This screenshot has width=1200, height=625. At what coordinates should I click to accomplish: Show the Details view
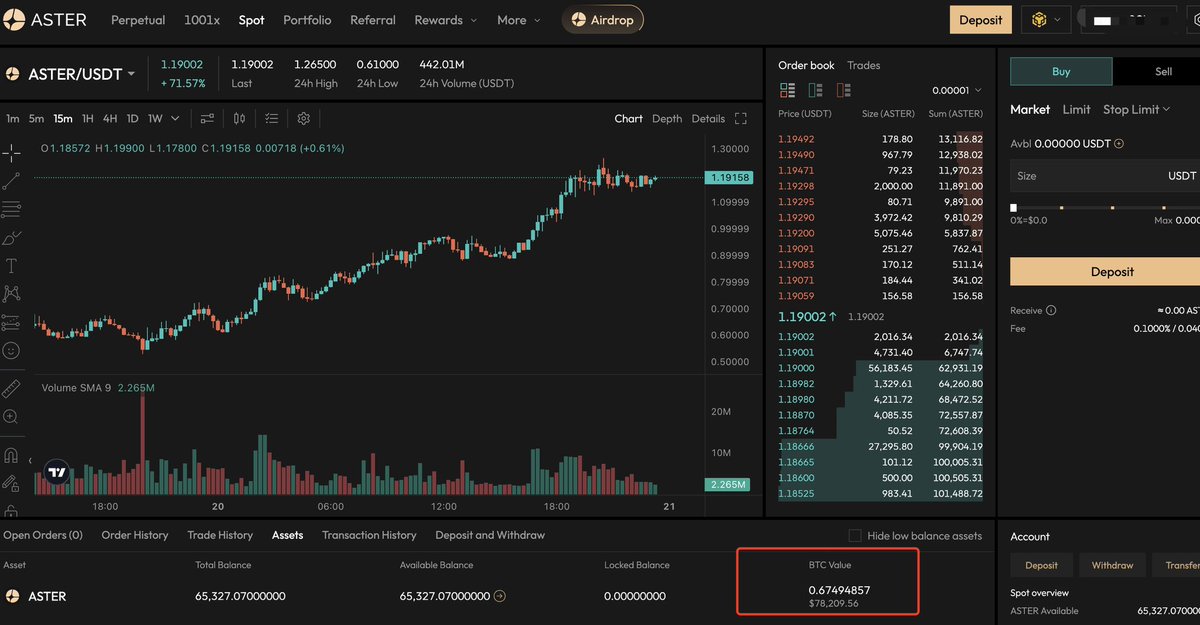[x=708, y=118]
